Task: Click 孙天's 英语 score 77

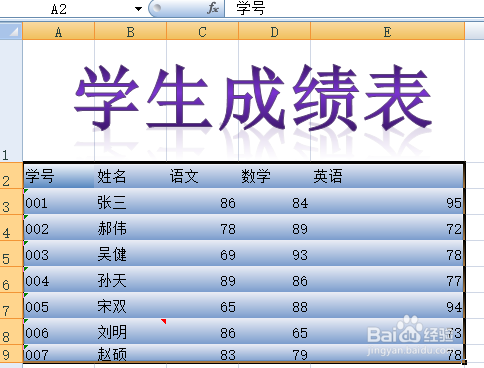Action: tap(387, 280)
